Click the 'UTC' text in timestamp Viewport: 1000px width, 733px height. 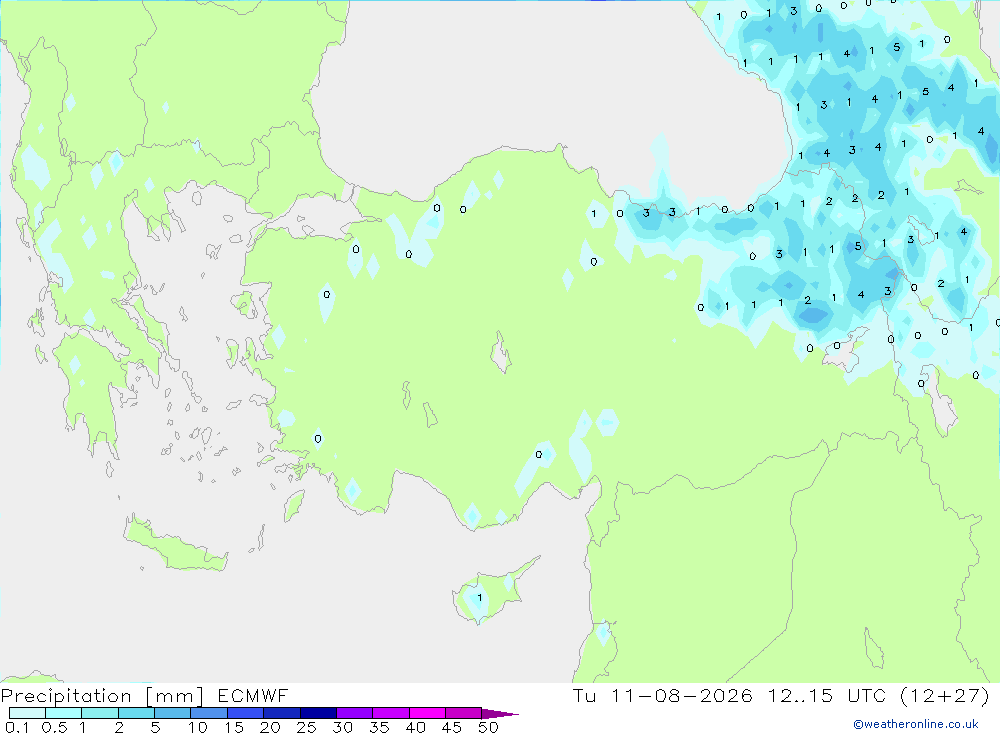pyautogui.click(x=867, y=695)
